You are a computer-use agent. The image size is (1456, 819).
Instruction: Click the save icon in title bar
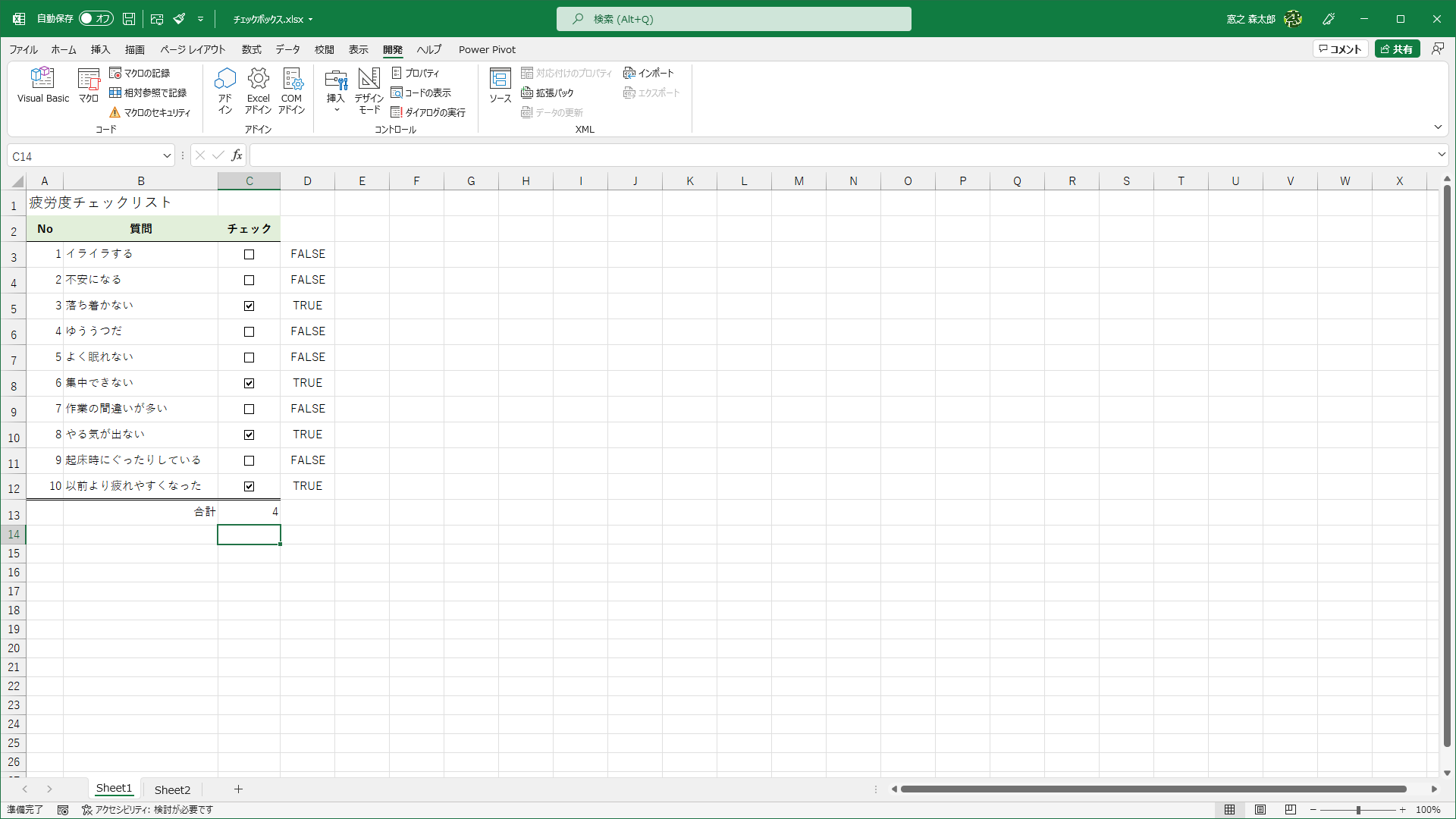click(129, 19)
